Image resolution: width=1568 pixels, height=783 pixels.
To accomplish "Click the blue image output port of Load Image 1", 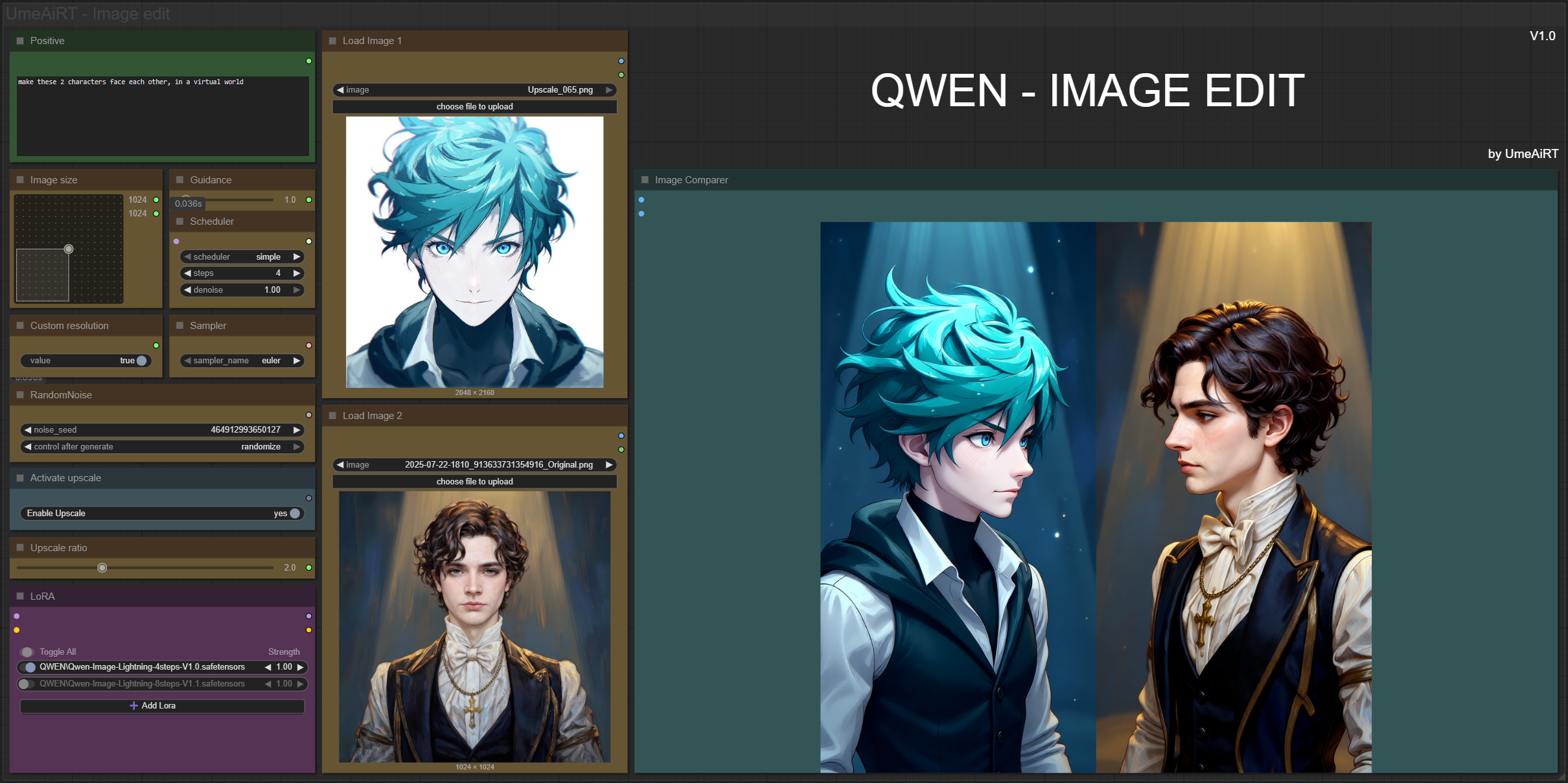I will point(621,61).
